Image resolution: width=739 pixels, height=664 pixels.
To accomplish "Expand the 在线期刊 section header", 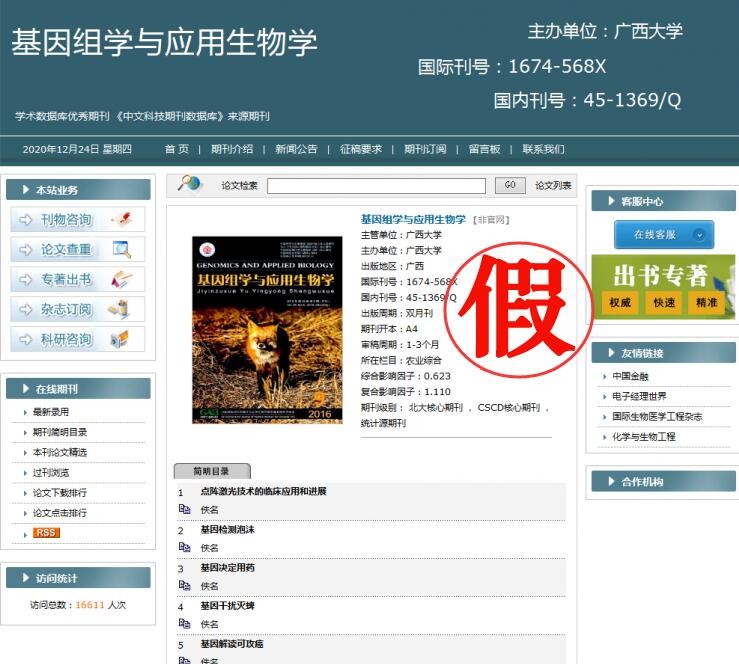I will (78, 389).
